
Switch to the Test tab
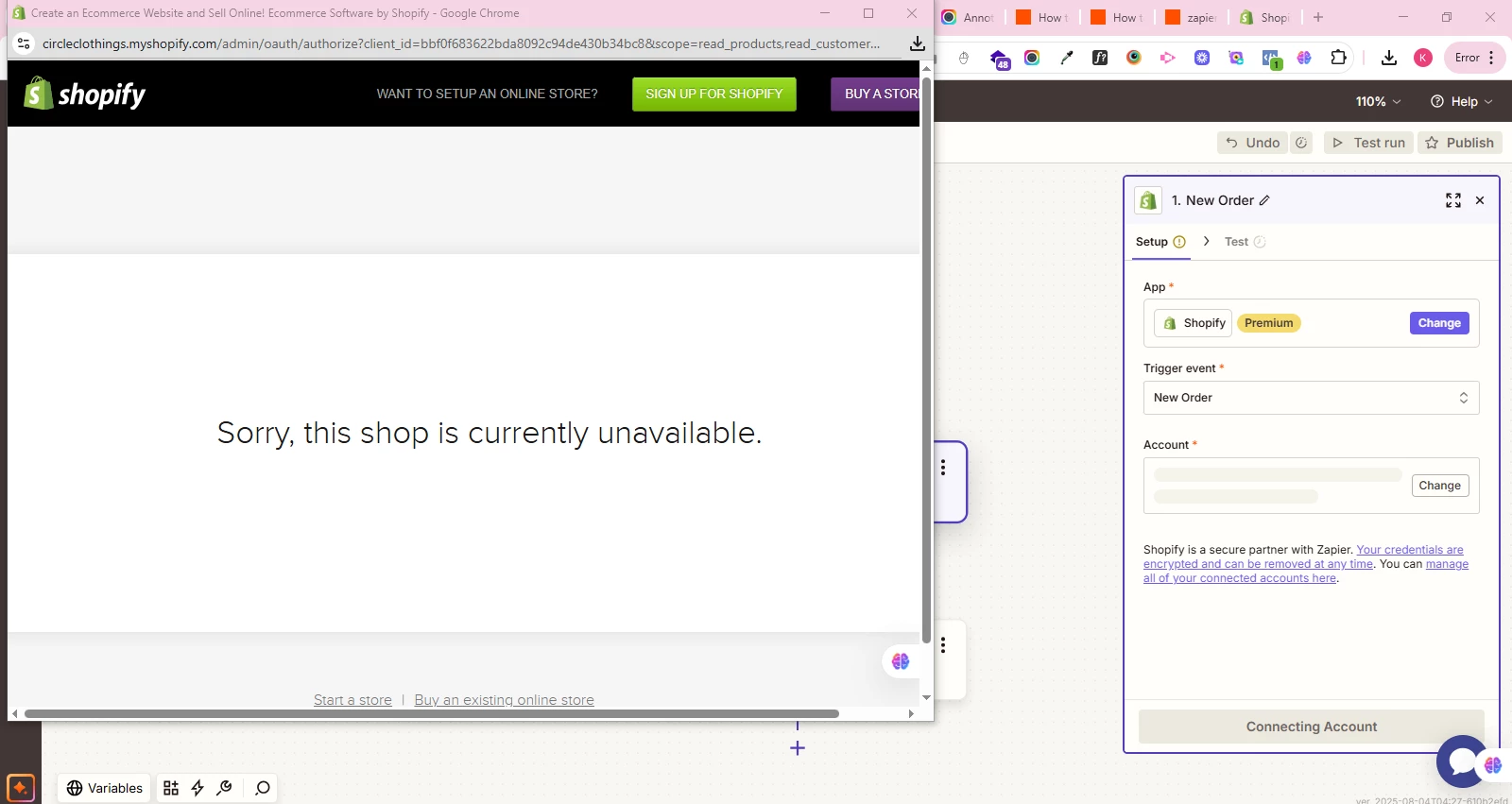point(1245,242)
